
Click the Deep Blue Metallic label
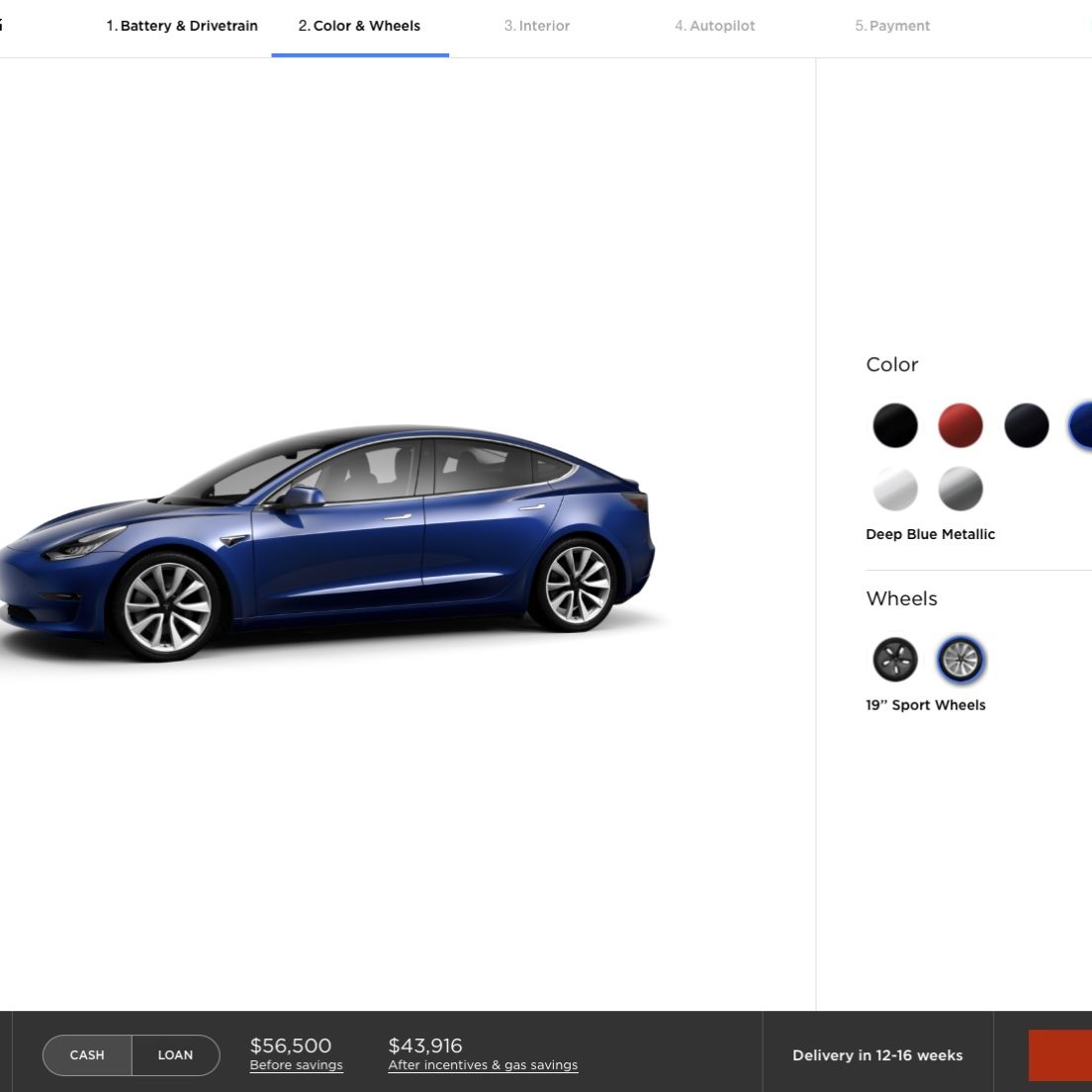[x=931, y=534]
